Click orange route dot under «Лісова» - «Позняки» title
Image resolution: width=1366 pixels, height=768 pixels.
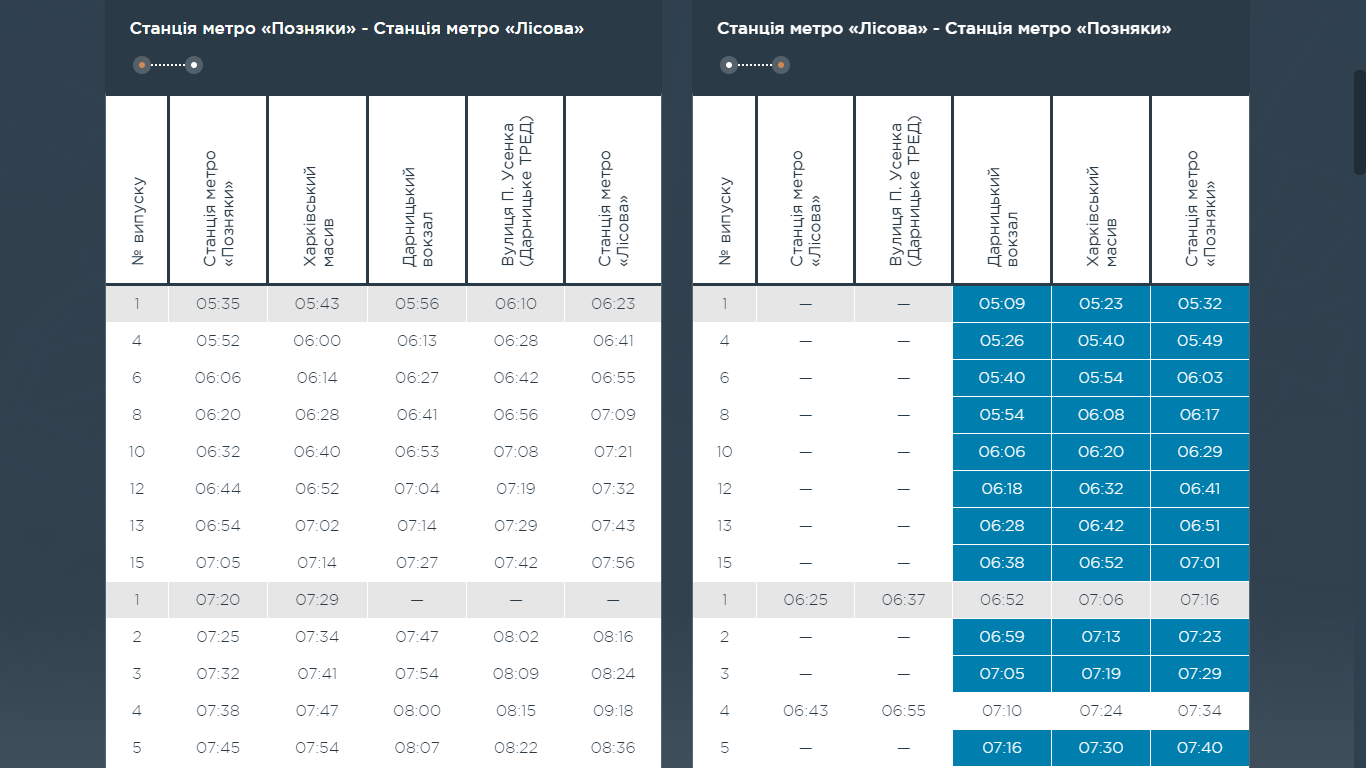click(x=781, y=65)
